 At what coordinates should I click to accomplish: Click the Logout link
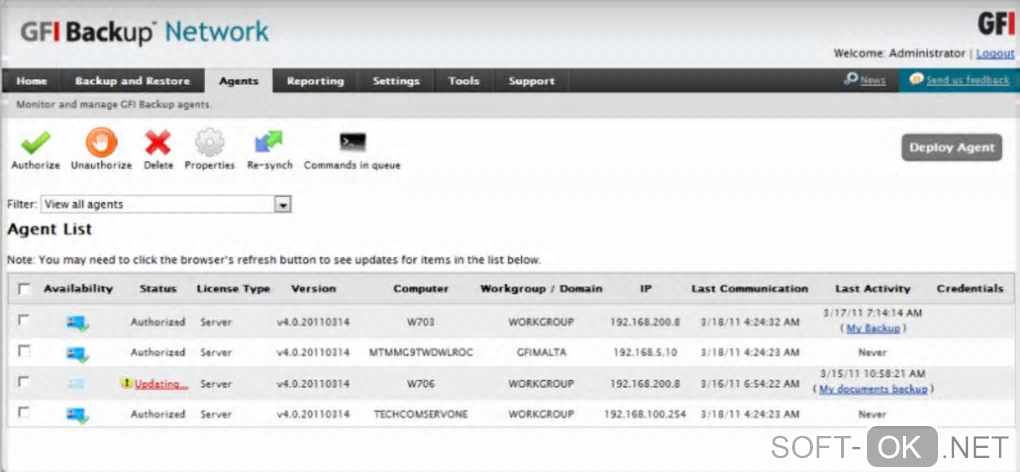pyautogui.click(x=995, y=53)
